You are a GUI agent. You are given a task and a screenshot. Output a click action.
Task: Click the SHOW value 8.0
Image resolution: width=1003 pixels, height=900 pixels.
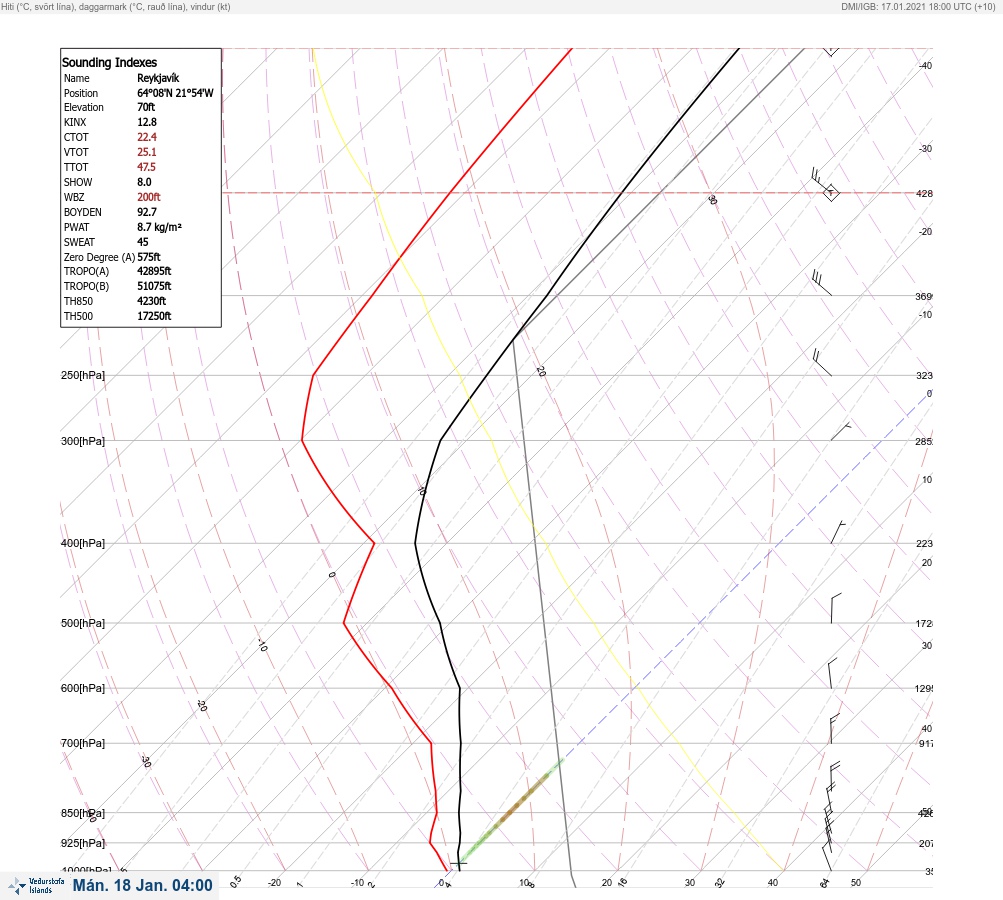pyautogui.click(x=144, y=182)
